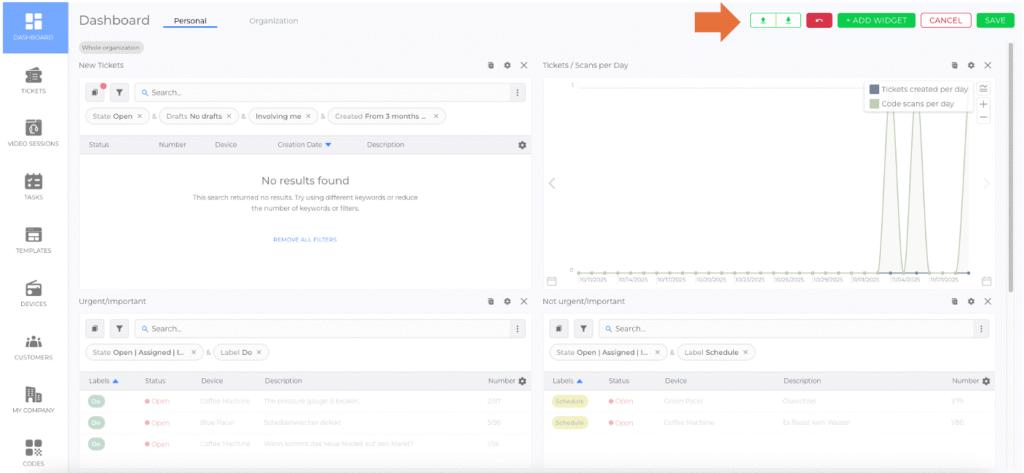Open Not urgent/Important widget settings
Screen dimensions: 1024x473
coord(971,301)
